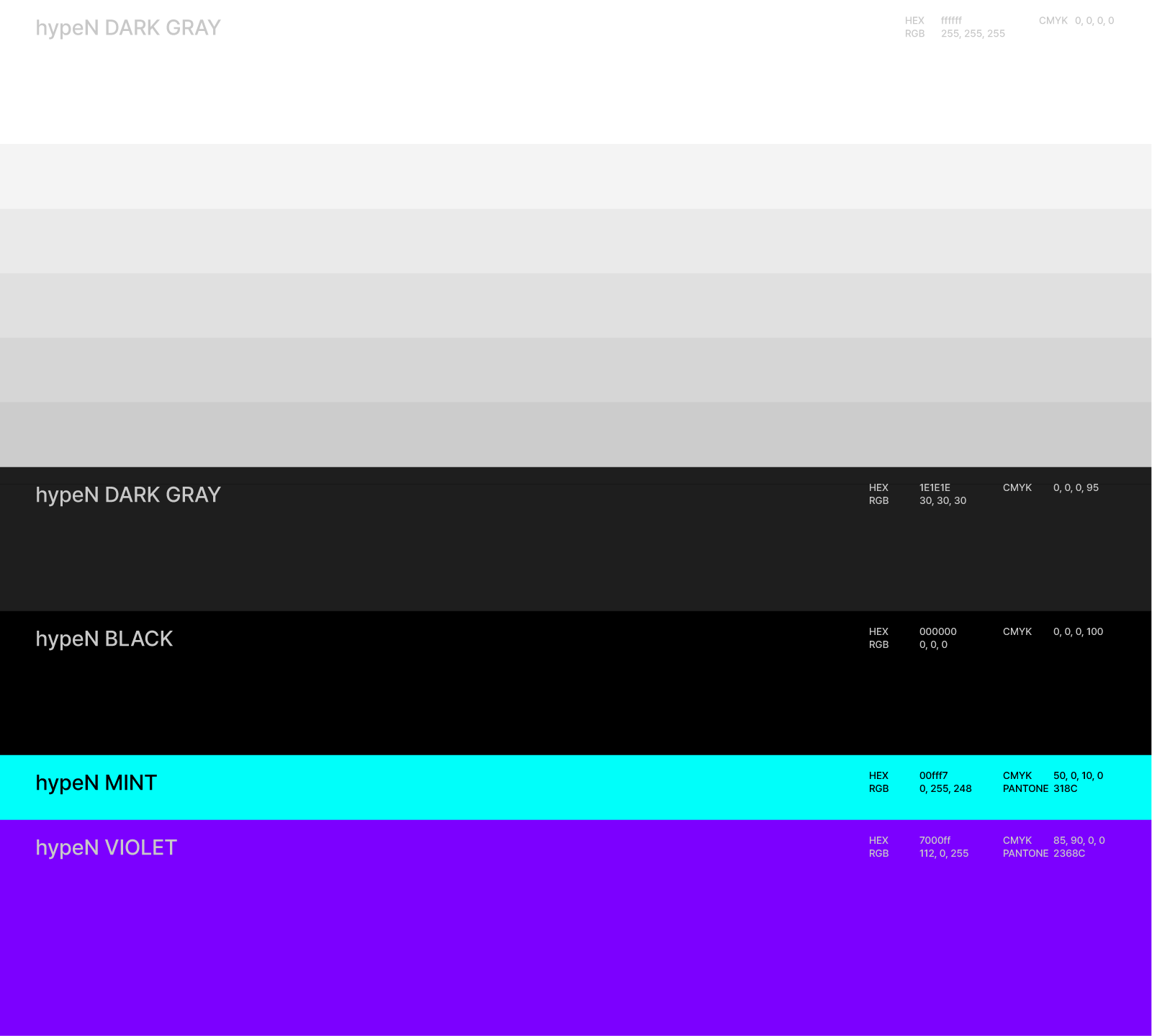The image size is (1152, 1036).
Task: Click the hypeN VIOLET title
Action: 107,848
